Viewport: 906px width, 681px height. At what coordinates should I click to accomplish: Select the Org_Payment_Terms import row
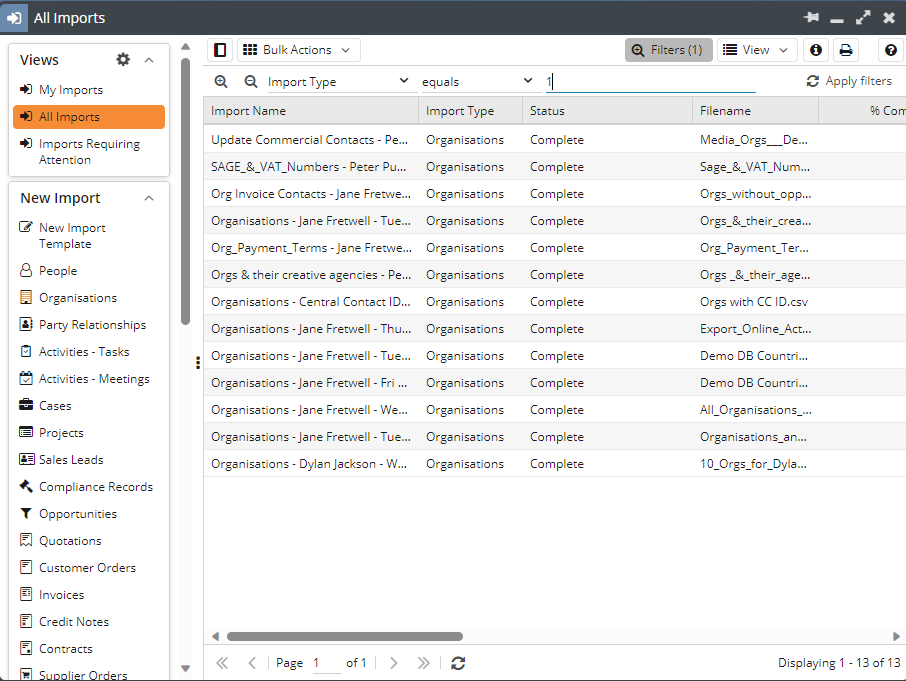point(555,248)
